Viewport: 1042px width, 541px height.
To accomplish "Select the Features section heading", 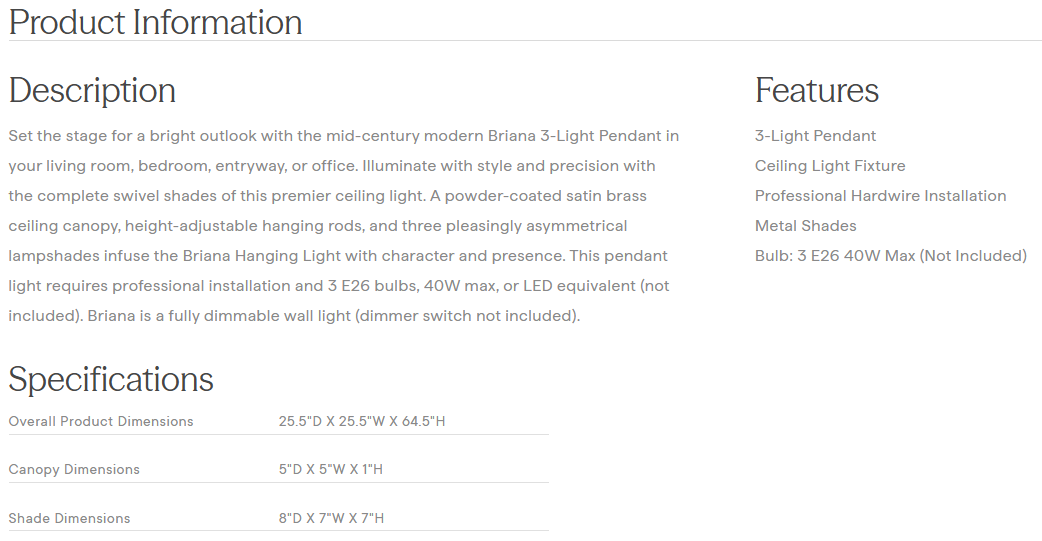I will pos(816,90).
